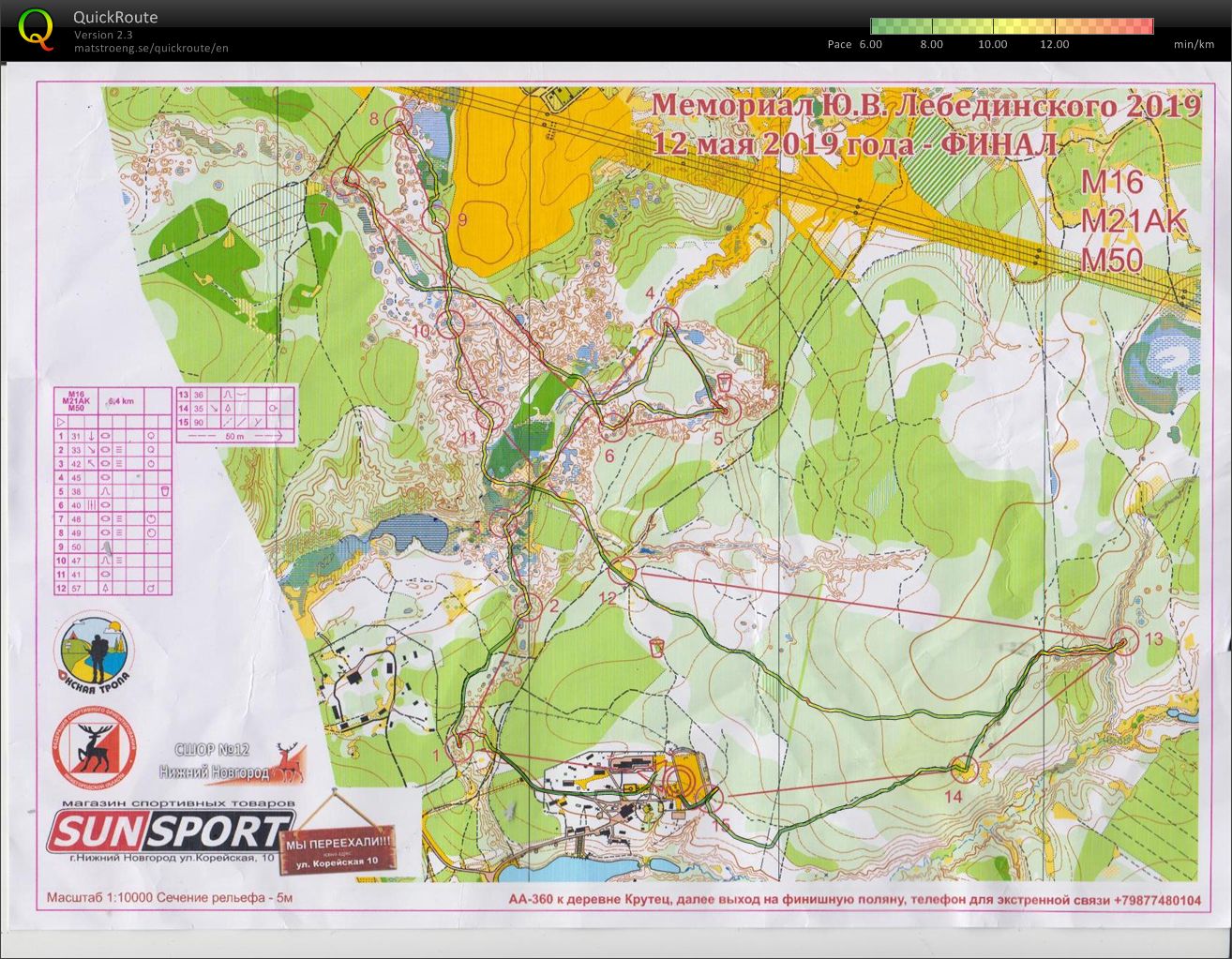This screenshot has width=1232, height=959.
Task: Click the emergency phone number text
Action: pos(1156,900)
